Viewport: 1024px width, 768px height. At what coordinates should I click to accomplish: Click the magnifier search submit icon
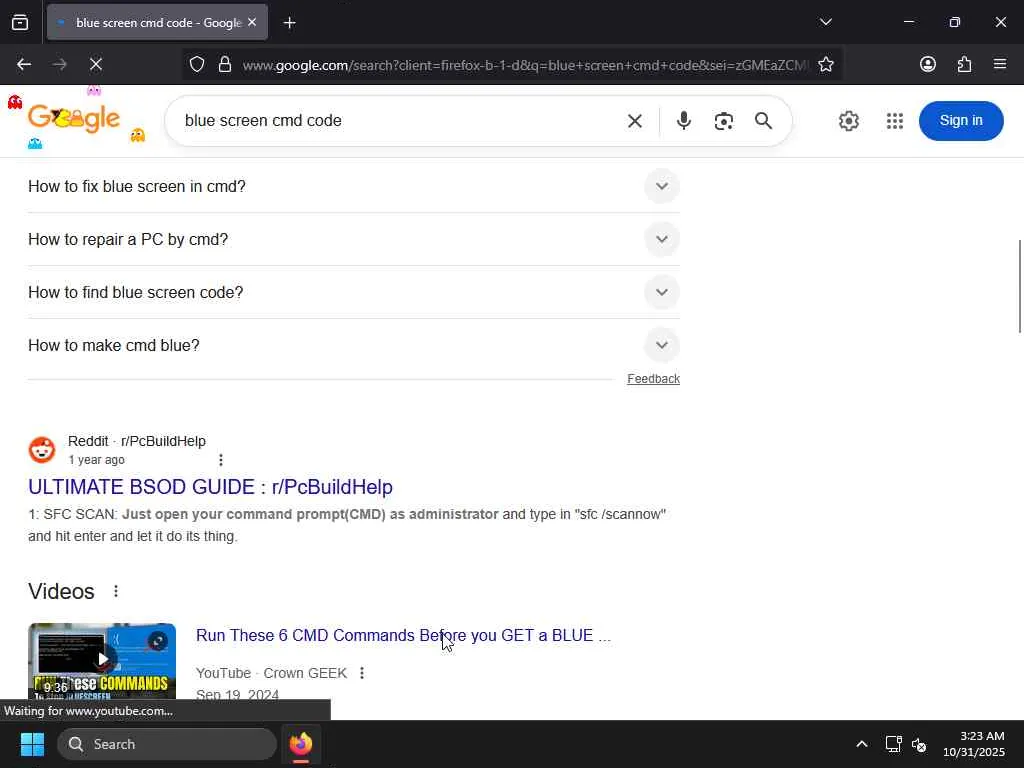[763, 121]
